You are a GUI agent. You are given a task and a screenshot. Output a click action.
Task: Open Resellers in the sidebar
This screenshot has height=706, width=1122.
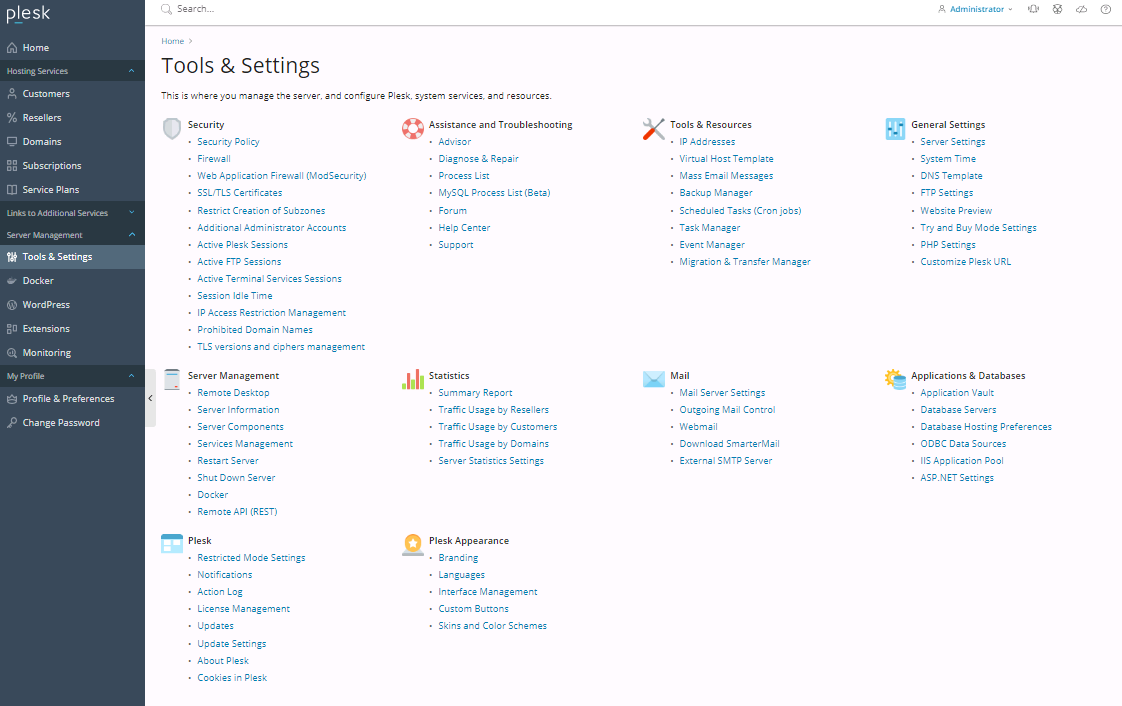pyautogui.click(x=72, y=117)
